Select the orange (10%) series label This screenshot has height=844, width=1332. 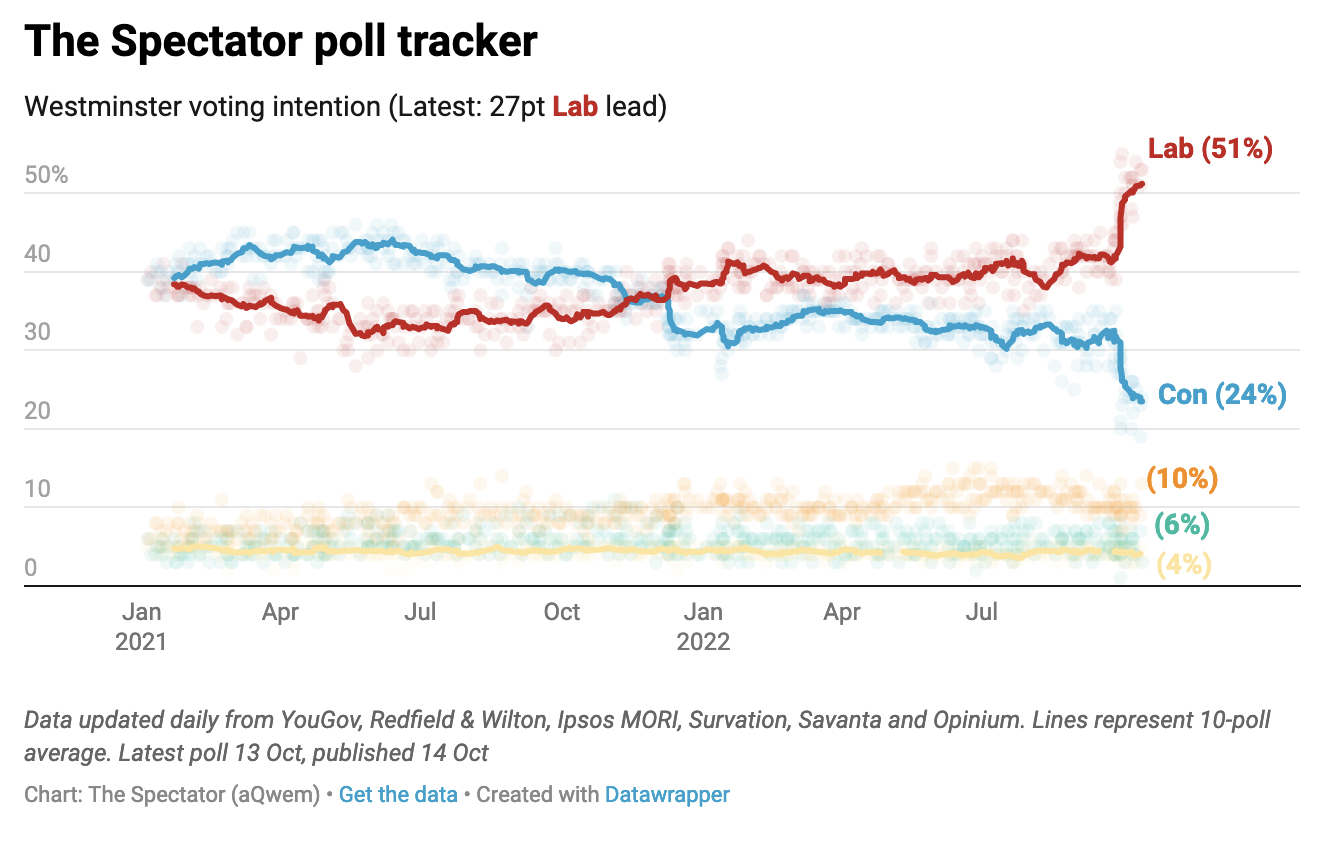pos(1182,479)
